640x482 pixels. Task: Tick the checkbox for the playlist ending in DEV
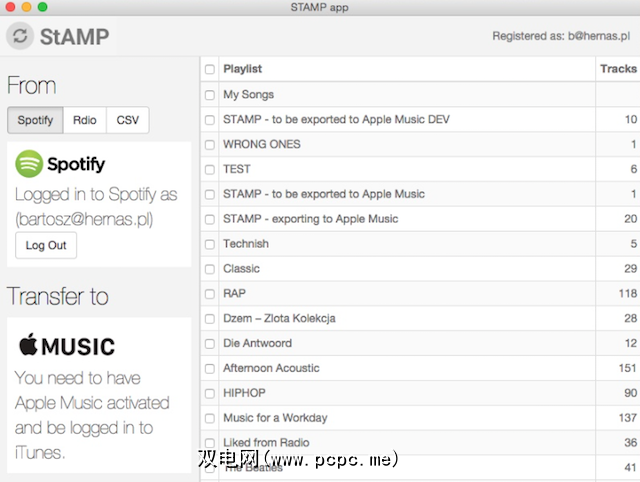pos(210,120)
